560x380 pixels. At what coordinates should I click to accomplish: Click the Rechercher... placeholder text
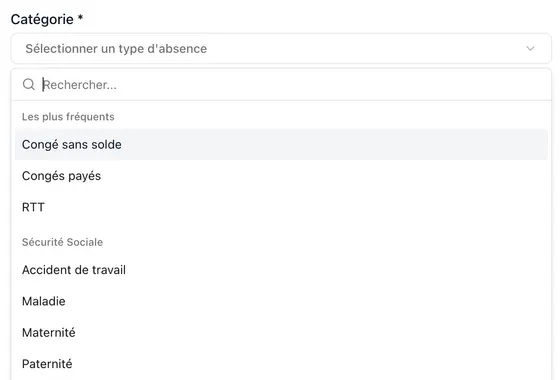coord(80,85)
